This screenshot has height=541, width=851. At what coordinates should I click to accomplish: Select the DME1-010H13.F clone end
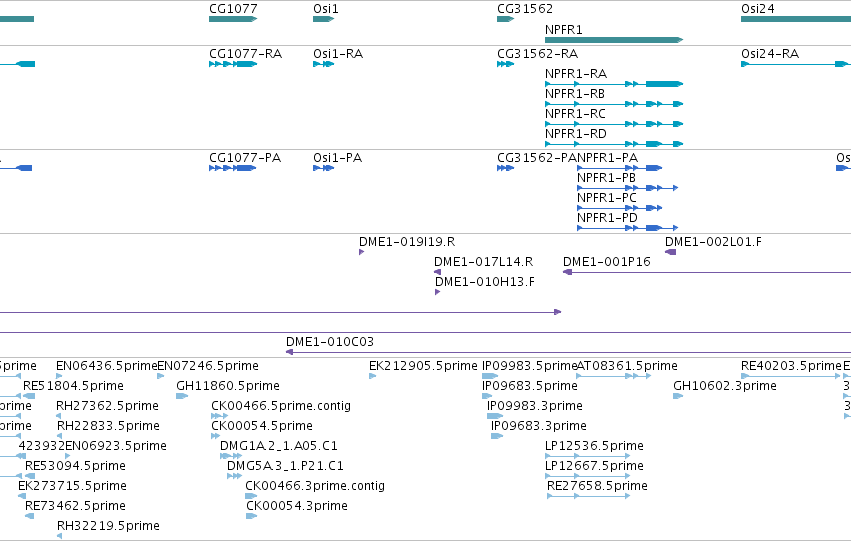437,292
